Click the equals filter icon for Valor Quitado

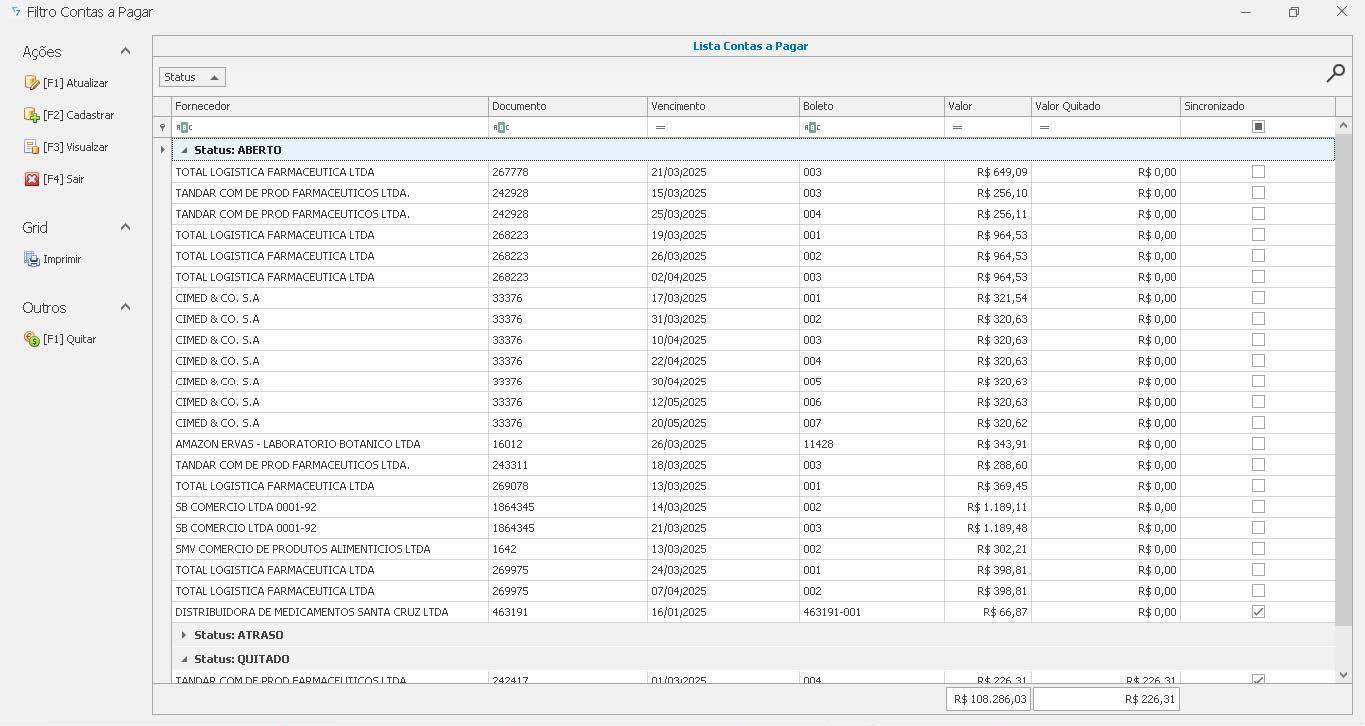(x=1044, y=127)
